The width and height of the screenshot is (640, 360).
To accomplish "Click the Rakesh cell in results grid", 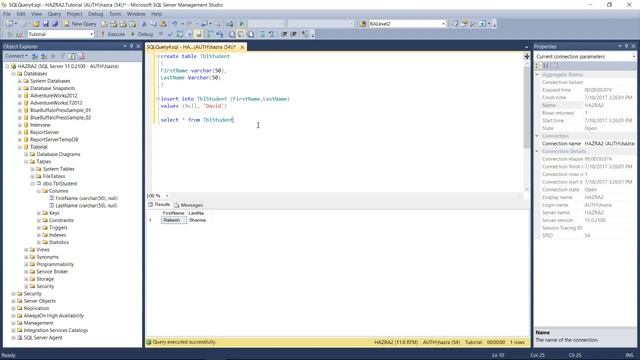I will [x=174, y=220].
